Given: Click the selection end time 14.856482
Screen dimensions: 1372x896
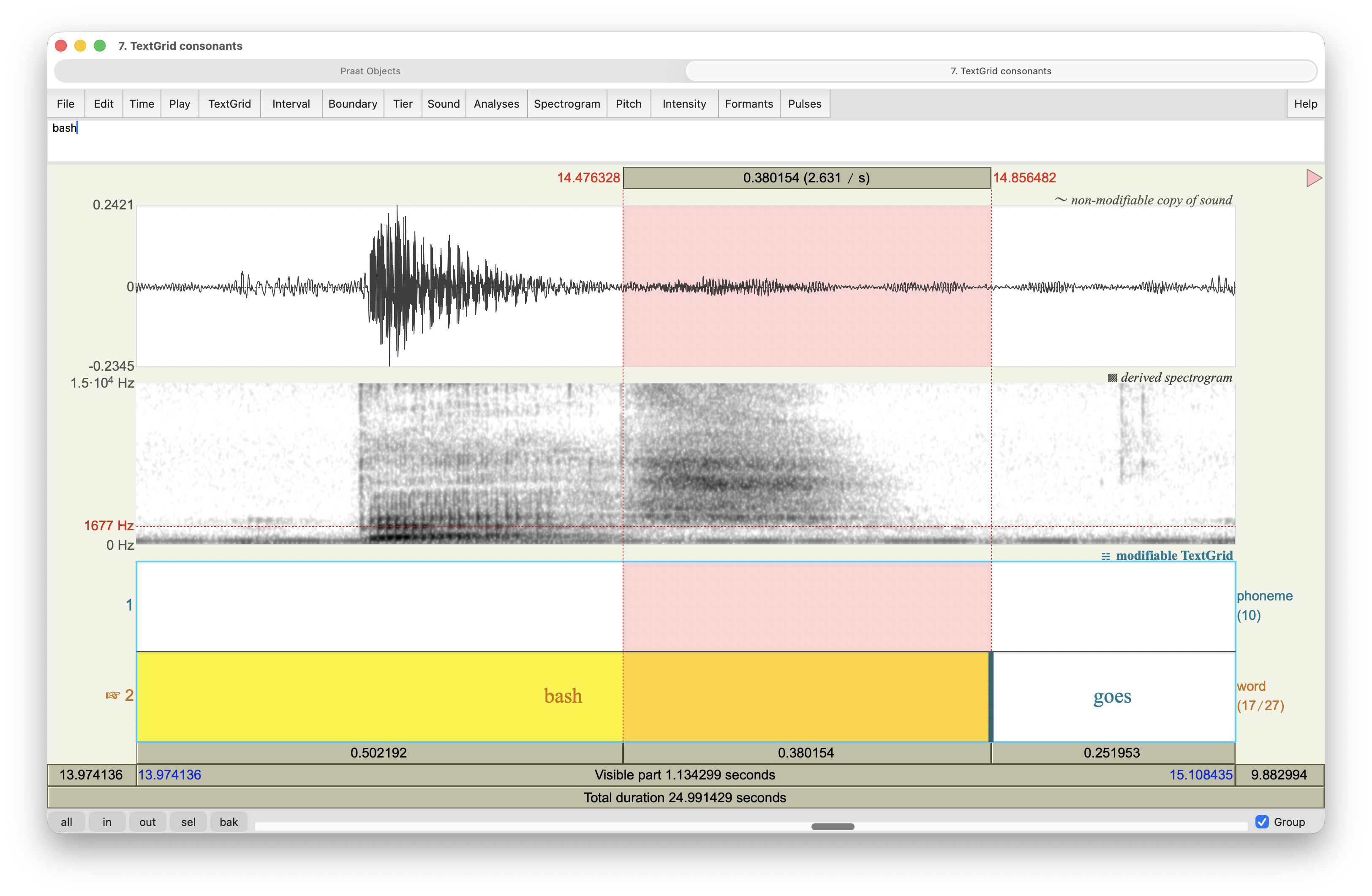Looking at the screenshot, I should [1024, 178].
